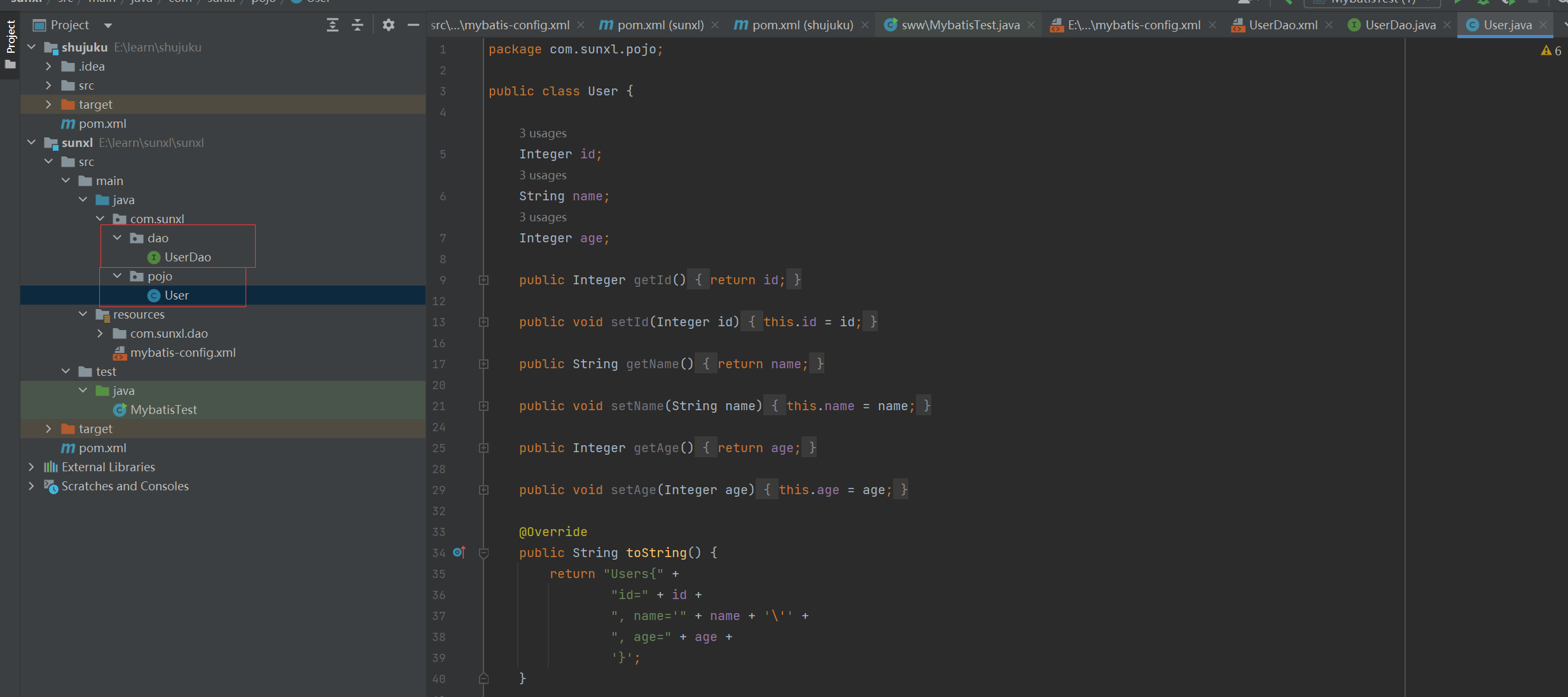1568x697 pixels.
Task: Click the 3 usages hint above id field
Action: pos(543,133)
